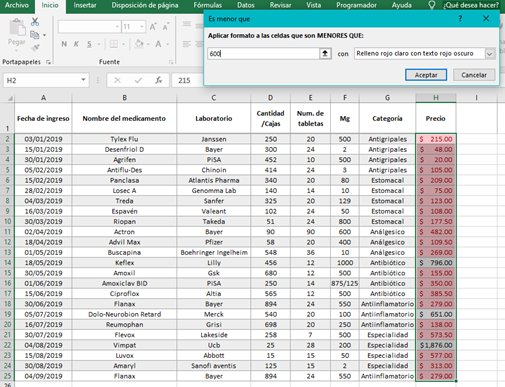This screenshot has height=387, width=505.
Task: Switch to the Datos tab
Action: pyautogui.click(x=246, y=5)
